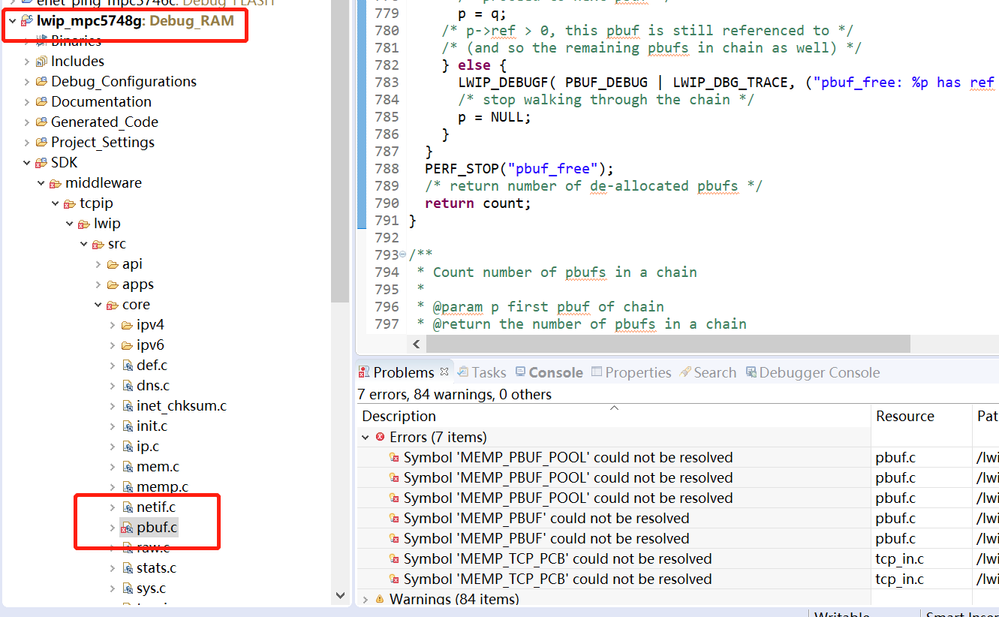
Task: Select the memp.c file
Action: (x=162, y=487)
